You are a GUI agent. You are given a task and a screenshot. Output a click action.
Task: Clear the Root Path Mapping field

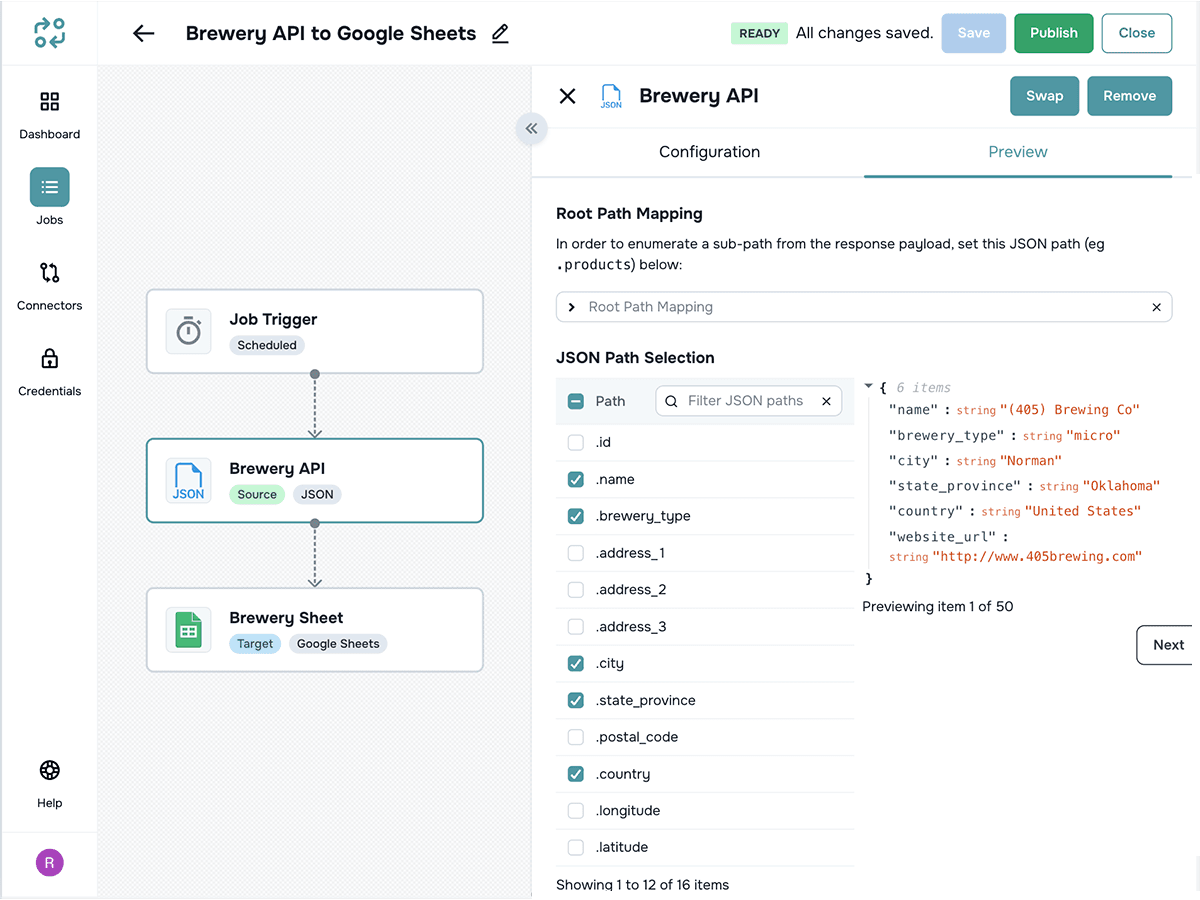[1156, 307]
